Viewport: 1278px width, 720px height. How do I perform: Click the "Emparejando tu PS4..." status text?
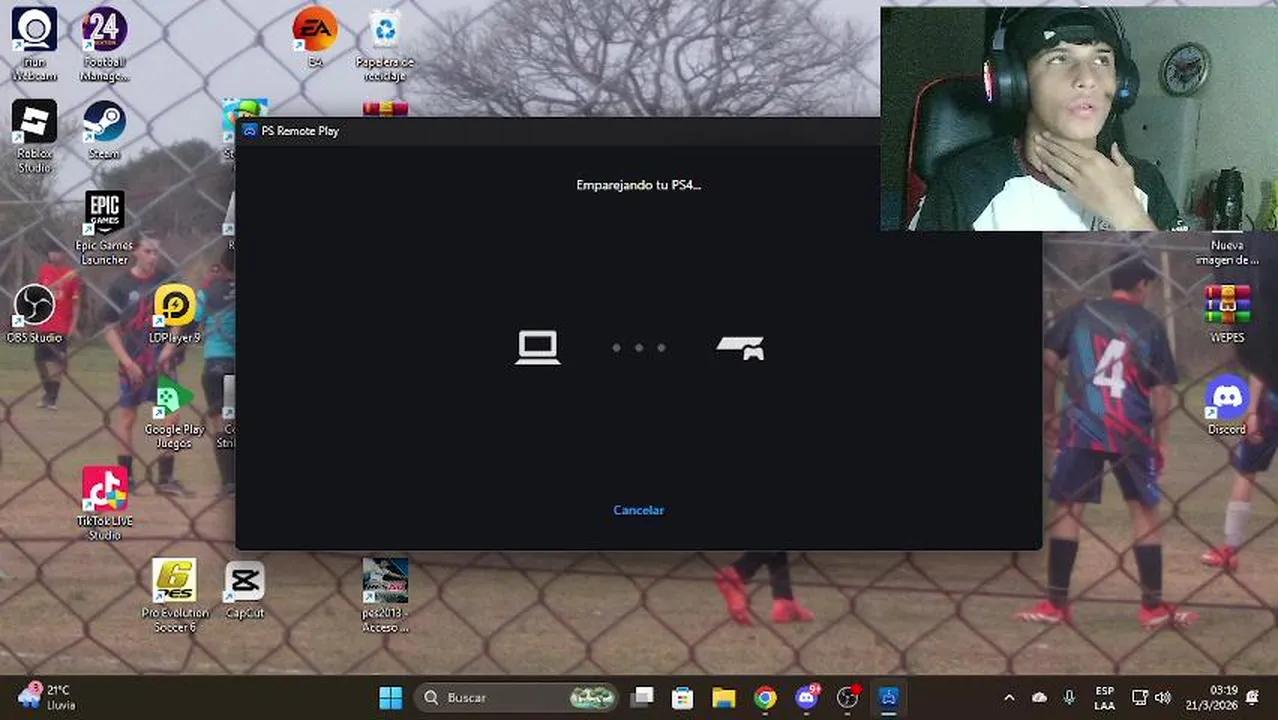tap(638, 185)
